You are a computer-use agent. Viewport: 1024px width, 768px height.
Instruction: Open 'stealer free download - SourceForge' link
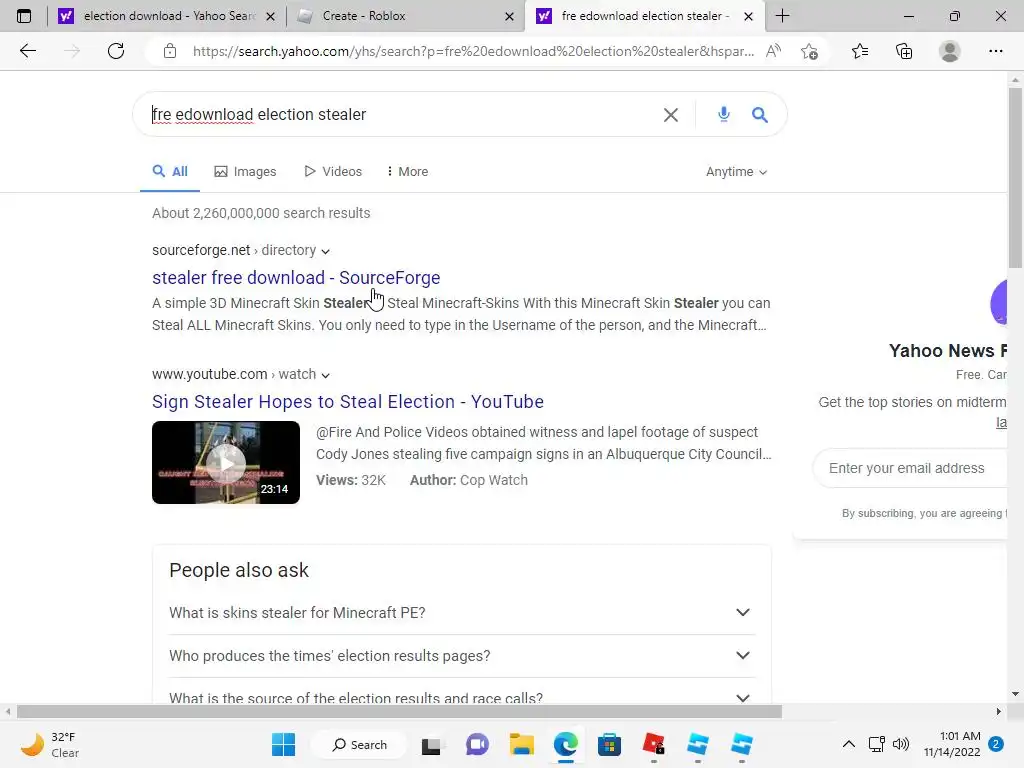pos(296,278)
